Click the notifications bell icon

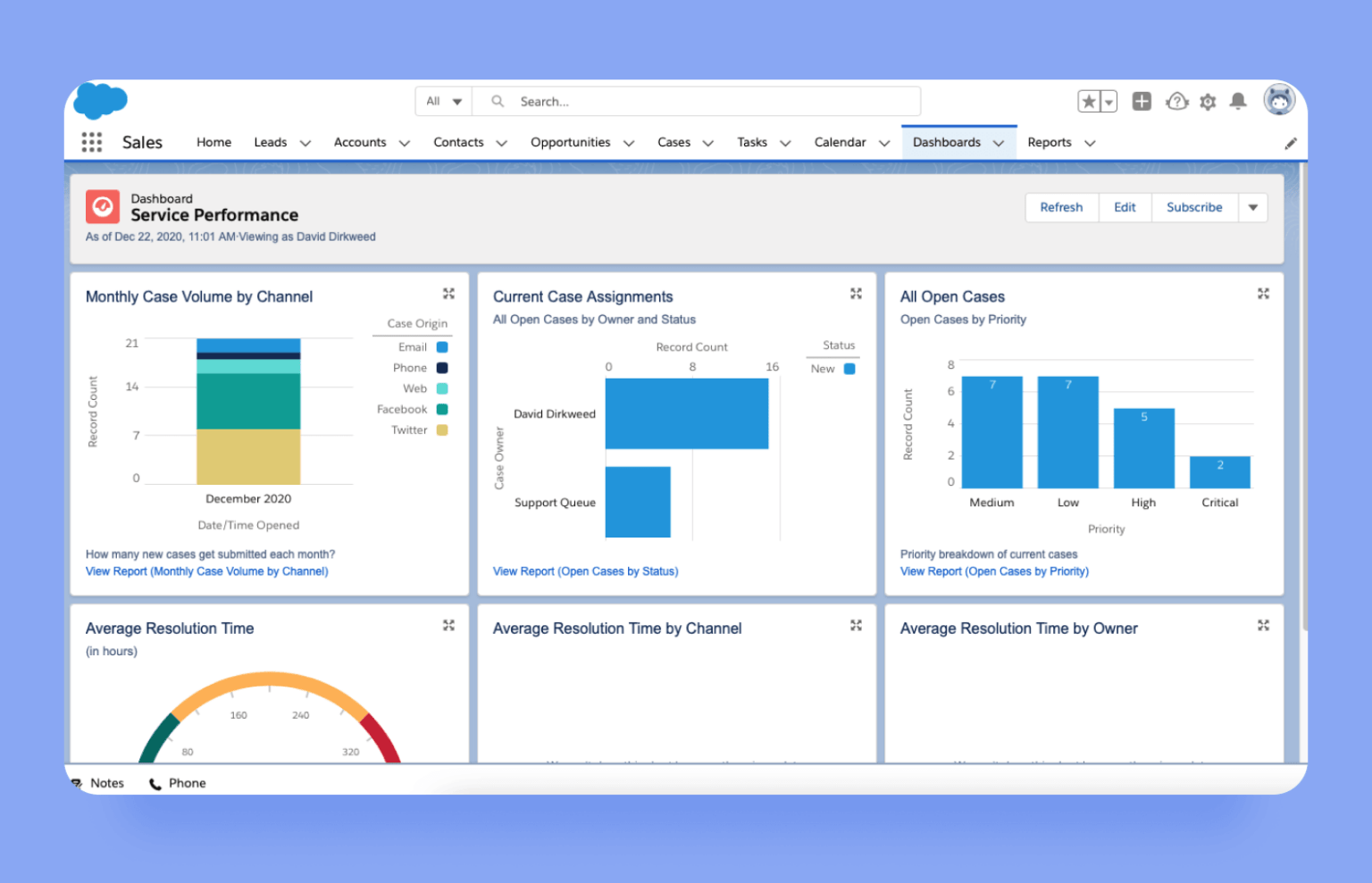click(1238, 102)
